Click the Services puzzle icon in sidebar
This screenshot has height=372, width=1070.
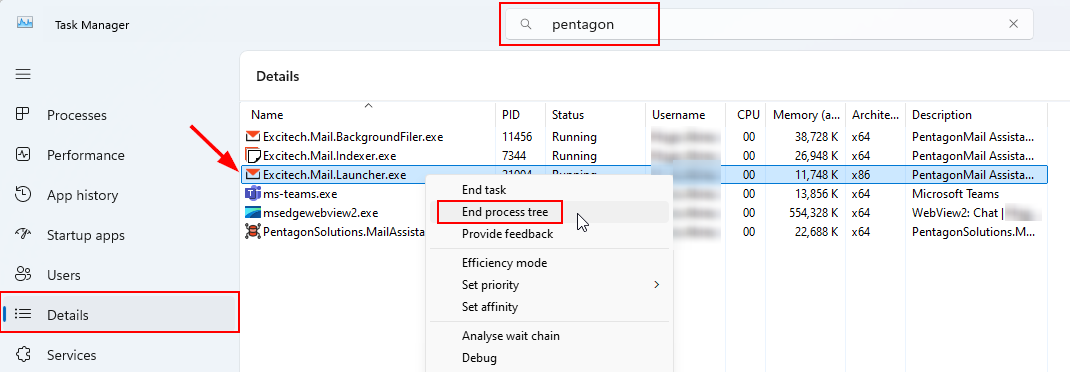point(23,354)
